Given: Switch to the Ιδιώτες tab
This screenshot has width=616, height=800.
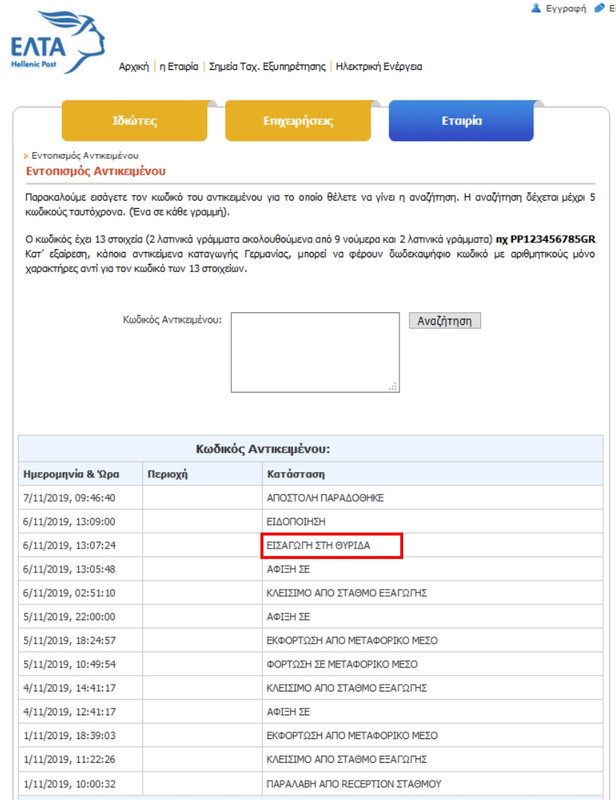Looking at the screenshot, I should click(x=135, y=121).
